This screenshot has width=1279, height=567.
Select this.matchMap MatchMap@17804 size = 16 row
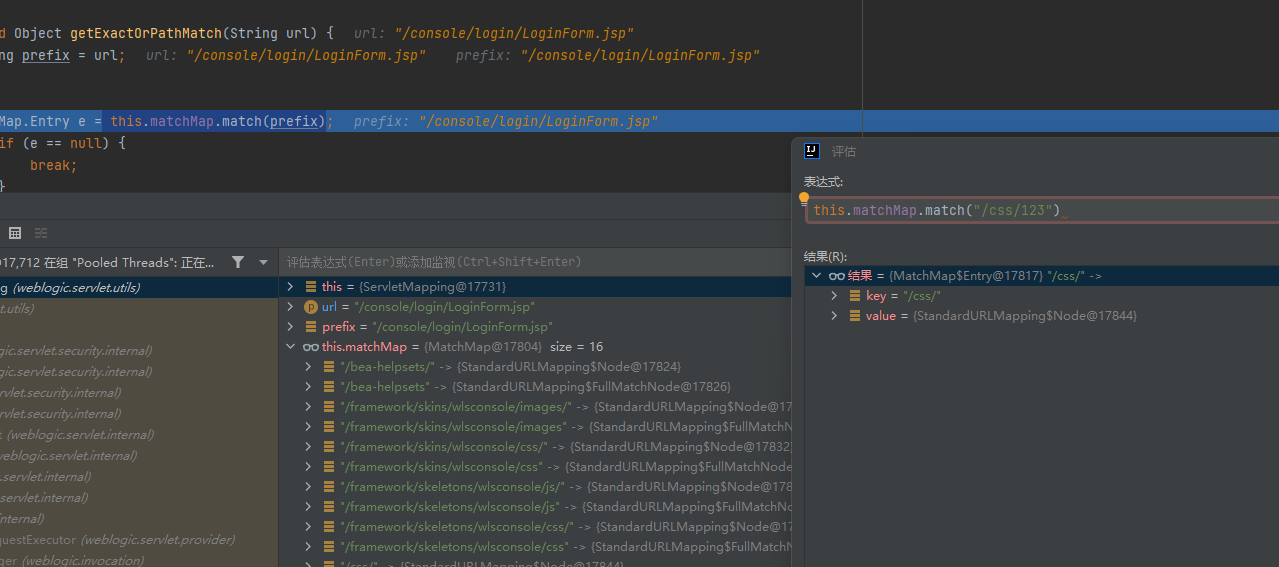(535, 347)
